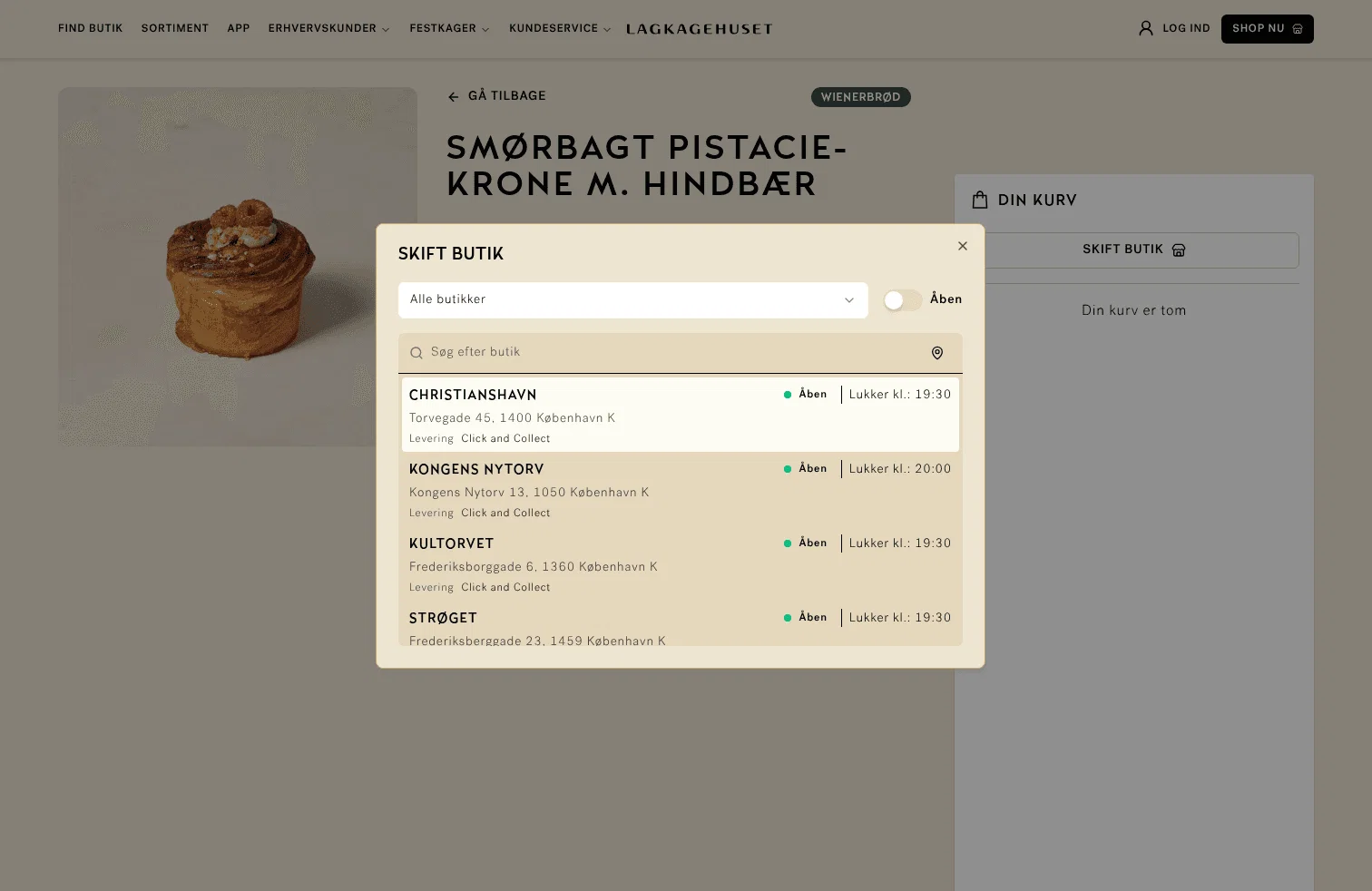1372x891 pixels.
Task: Open Find Butik in the navigation
Action: [91, 29]
